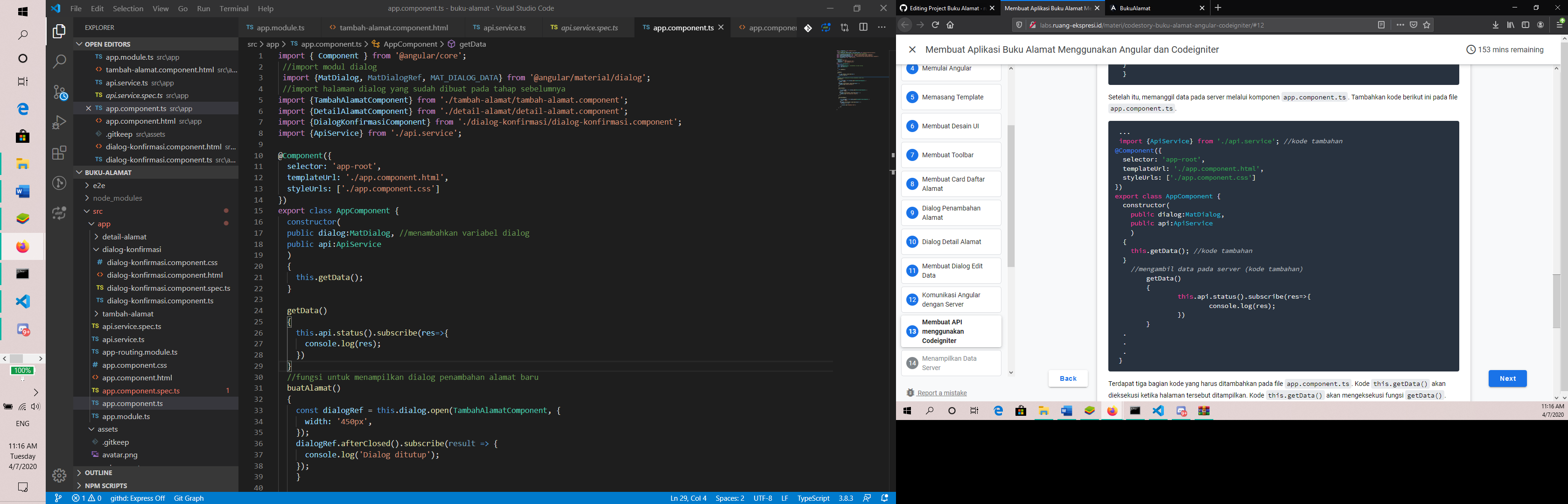Open the Selection menu in VS Code
This screenshot has height=504, width=1568.
click(x=128, y=8)
